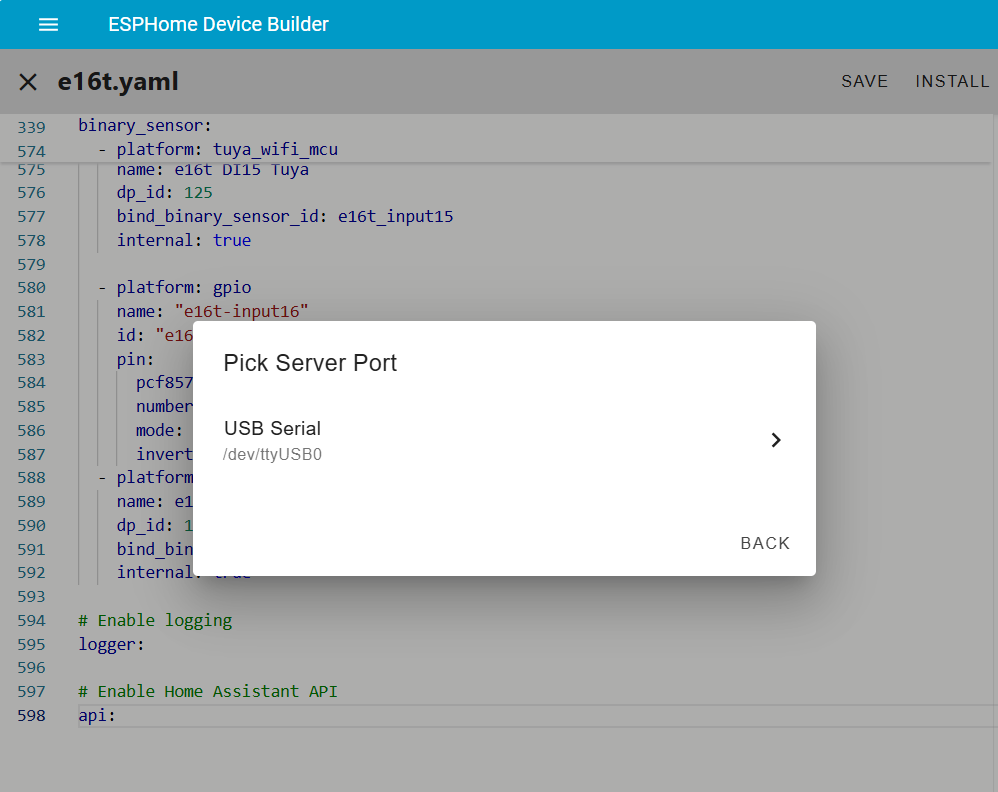Click the '# Enable logging' comment line
Viewport: 998px width, 792px height.
pos(155,621)
